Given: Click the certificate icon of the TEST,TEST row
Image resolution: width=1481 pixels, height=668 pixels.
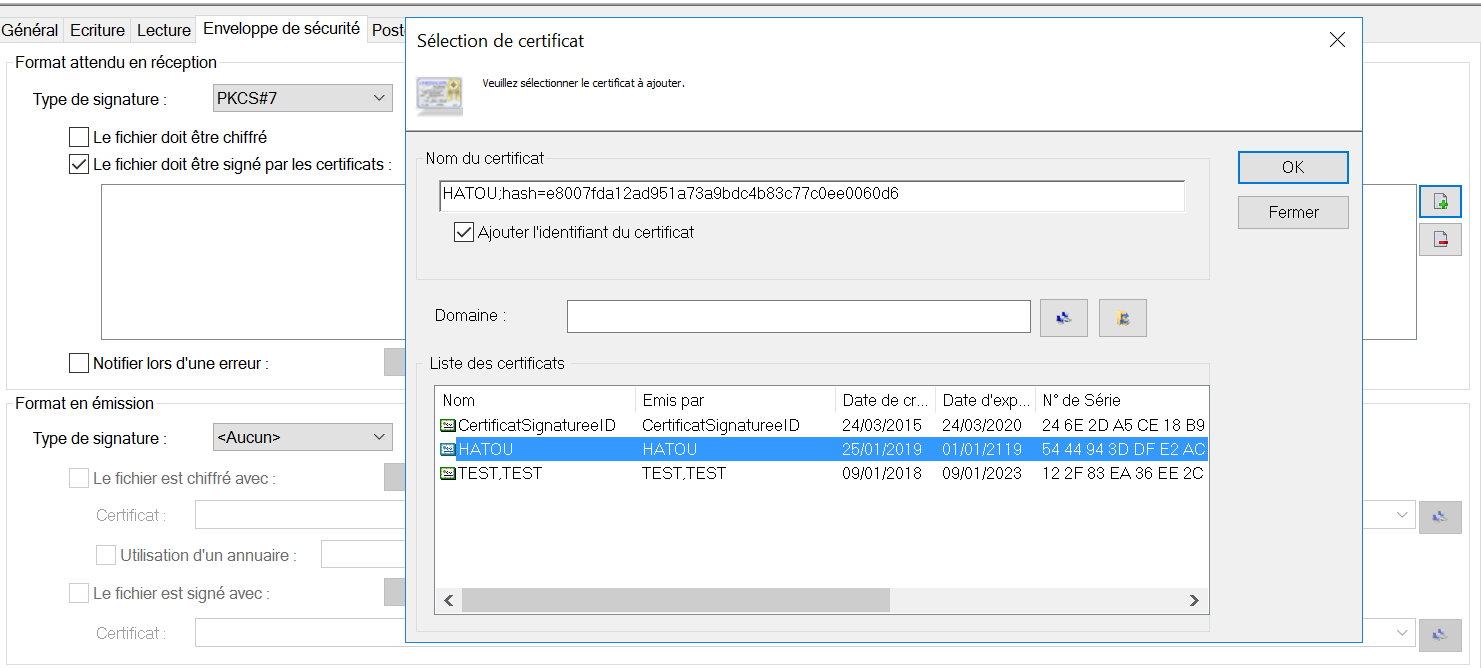Looking at the screenshot, I should [447, 474].
